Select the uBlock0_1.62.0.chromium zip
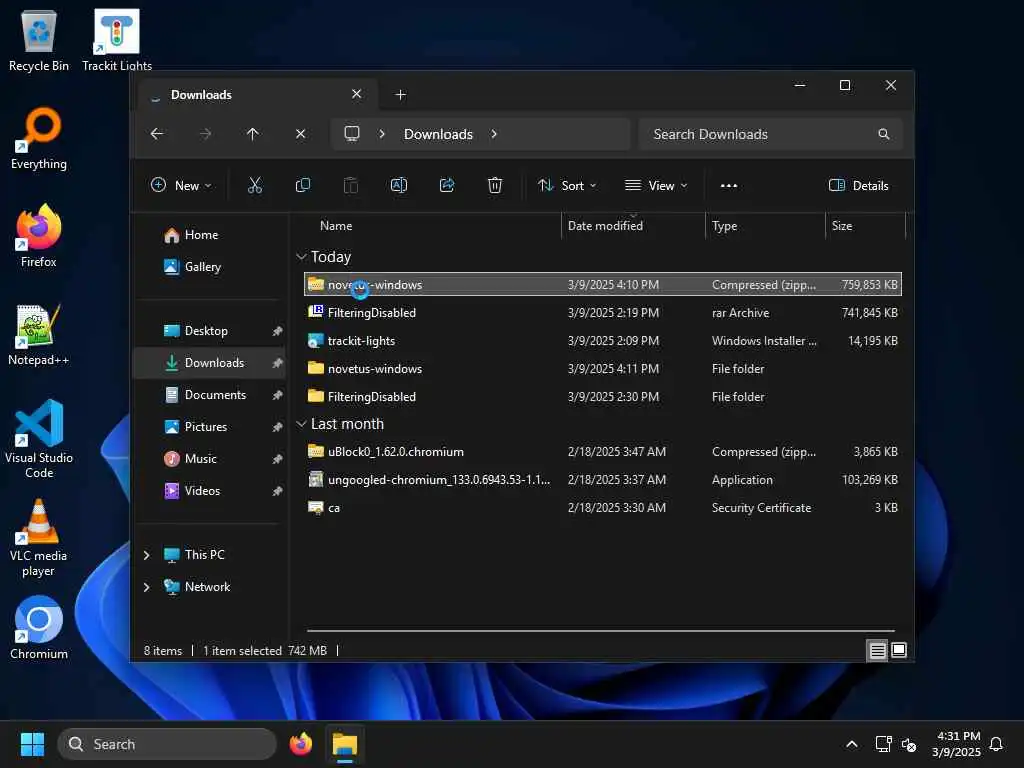 coord(603,452)
